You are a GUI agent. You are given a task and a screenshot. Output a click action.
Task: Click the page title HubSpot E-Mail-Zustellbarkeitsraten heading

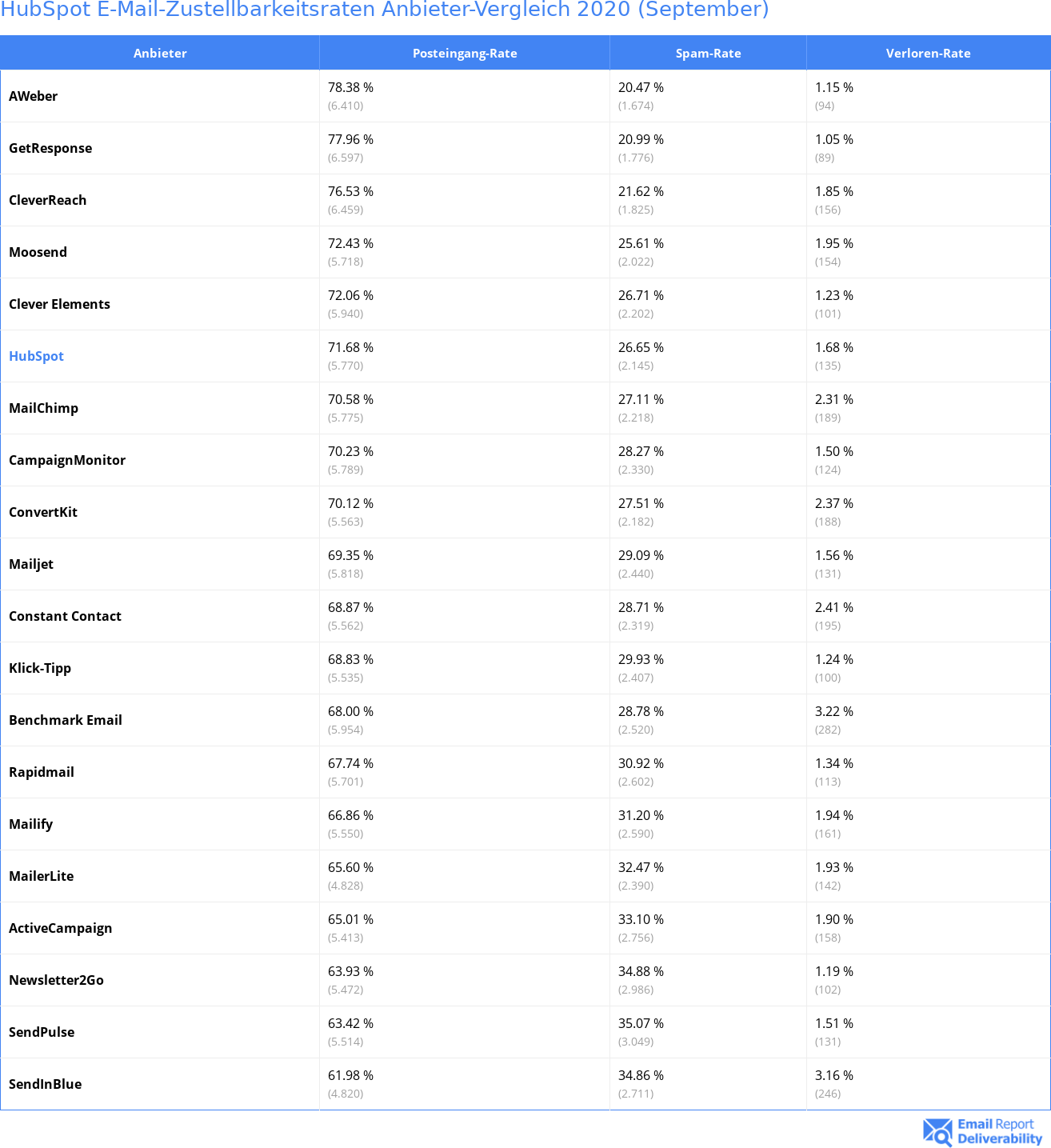(x=385, y=10)
